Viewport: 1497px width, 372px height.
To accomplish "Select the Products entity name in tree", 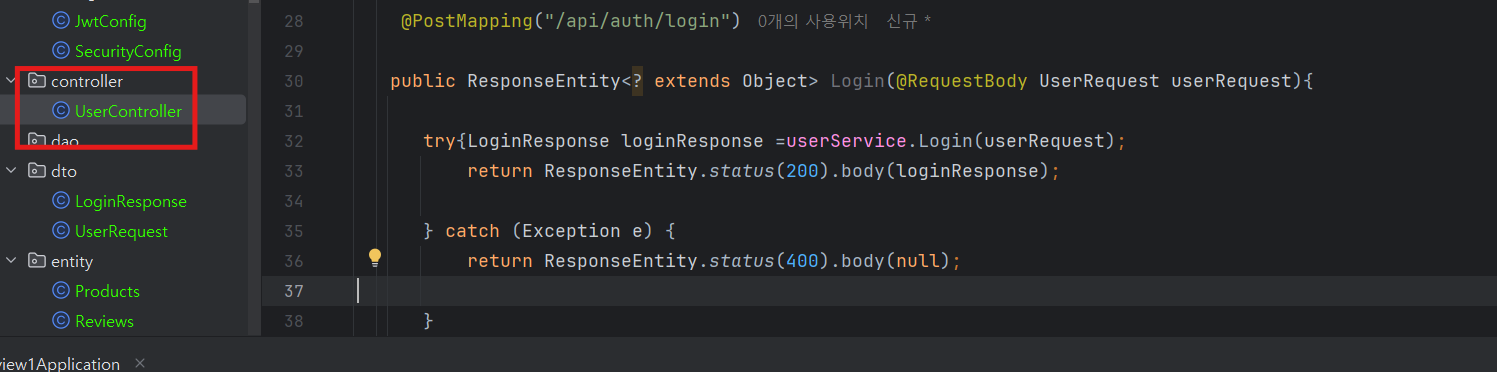I will point(107,291).
